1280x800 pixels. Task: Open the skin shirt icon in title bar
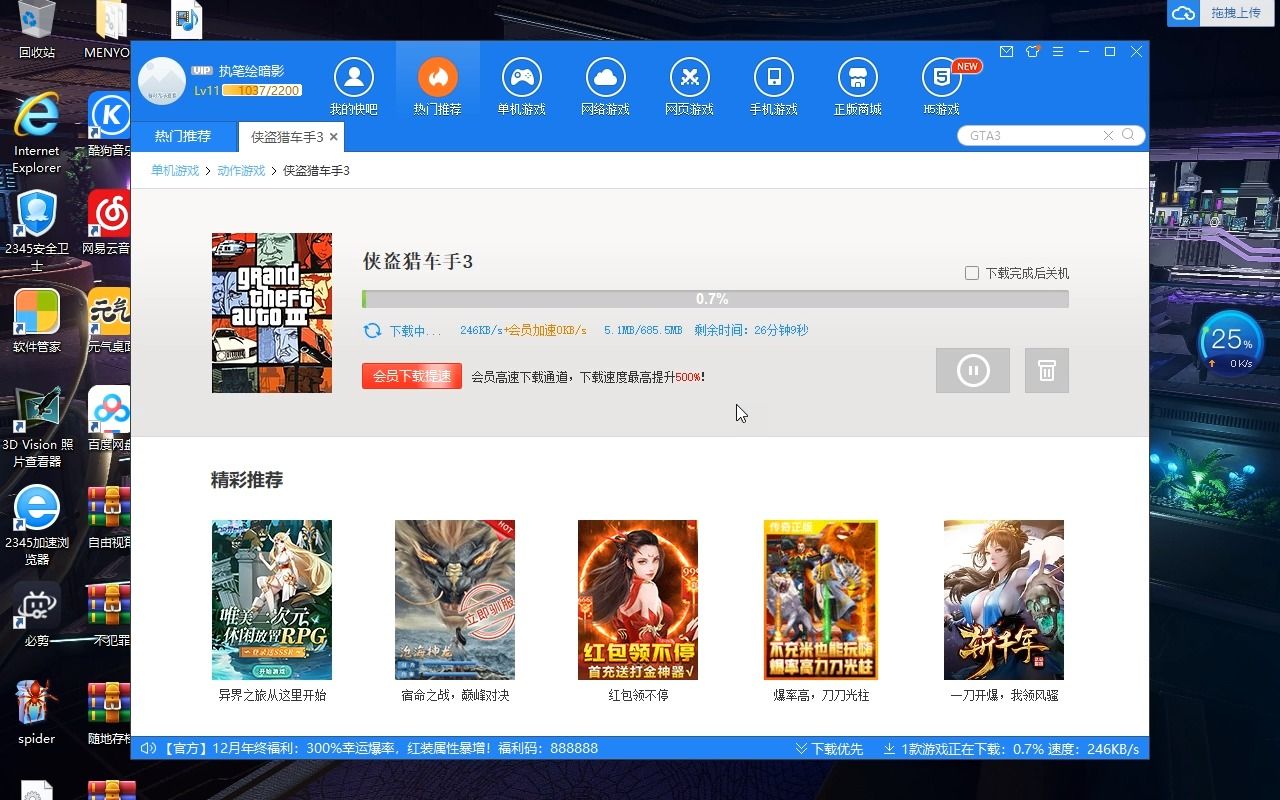tap(1032, 52)
